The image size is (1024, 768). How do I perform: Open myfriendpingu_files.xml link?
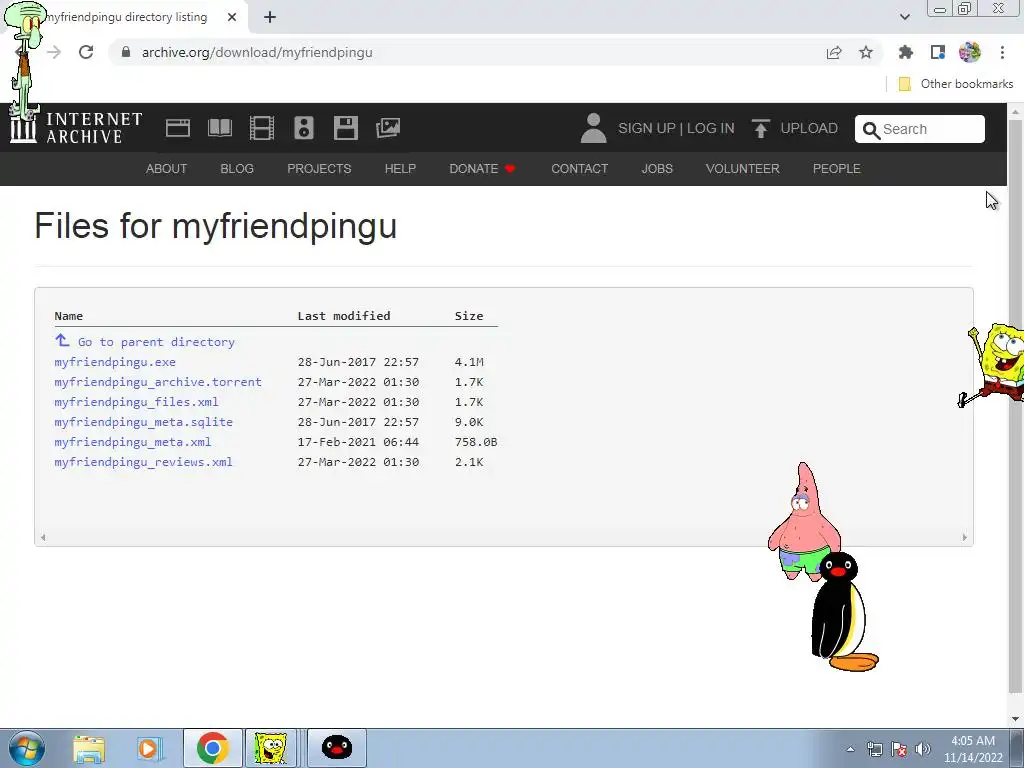136,402
